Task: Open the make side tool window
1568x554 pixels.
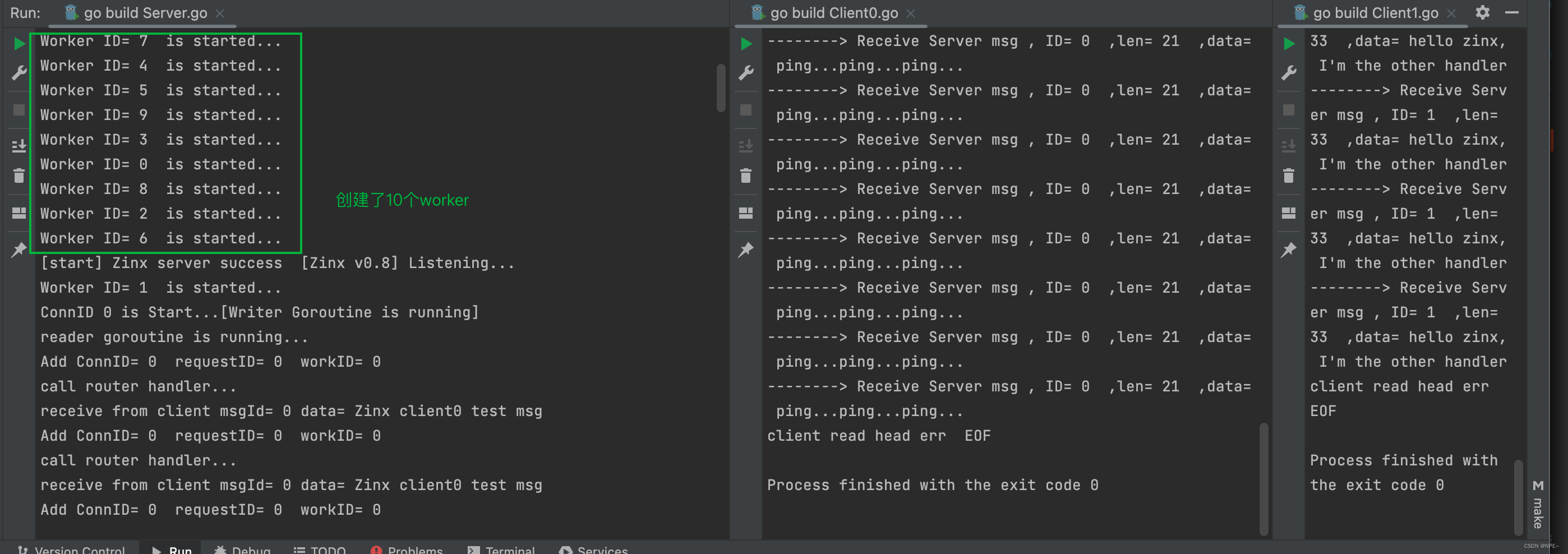Action: [x=1538, y=504]
